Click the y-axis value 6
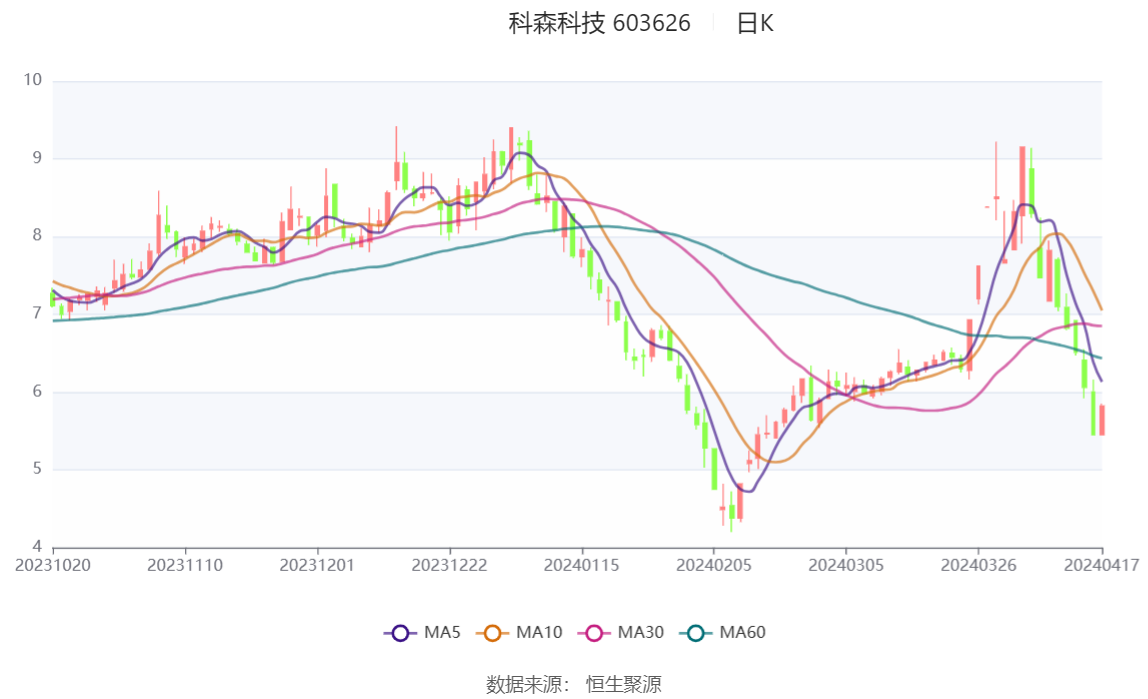This screenshot has height=699, width=1148. point(37,392)
